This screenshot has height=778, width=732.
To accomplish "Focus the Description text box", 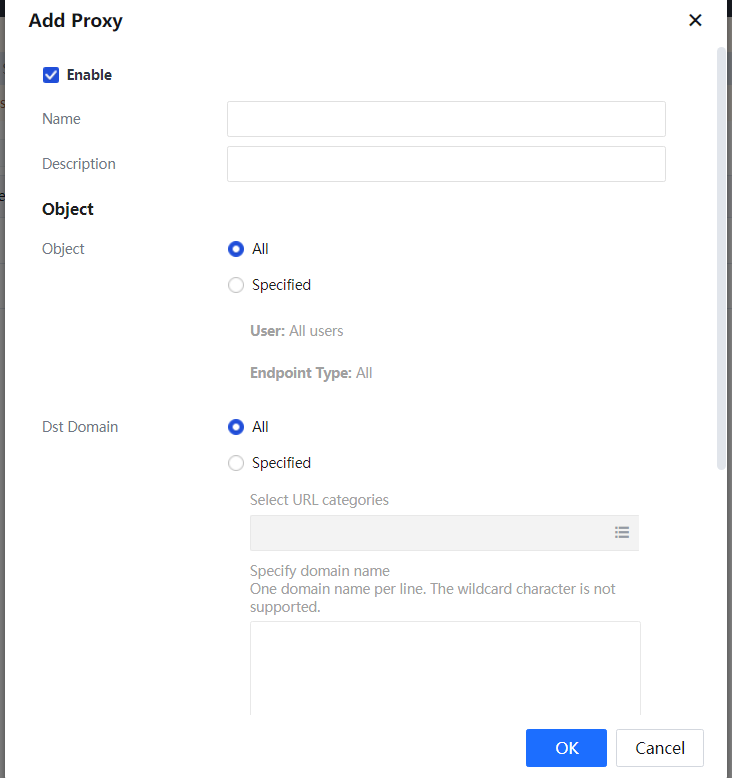I will click(446, 164).
